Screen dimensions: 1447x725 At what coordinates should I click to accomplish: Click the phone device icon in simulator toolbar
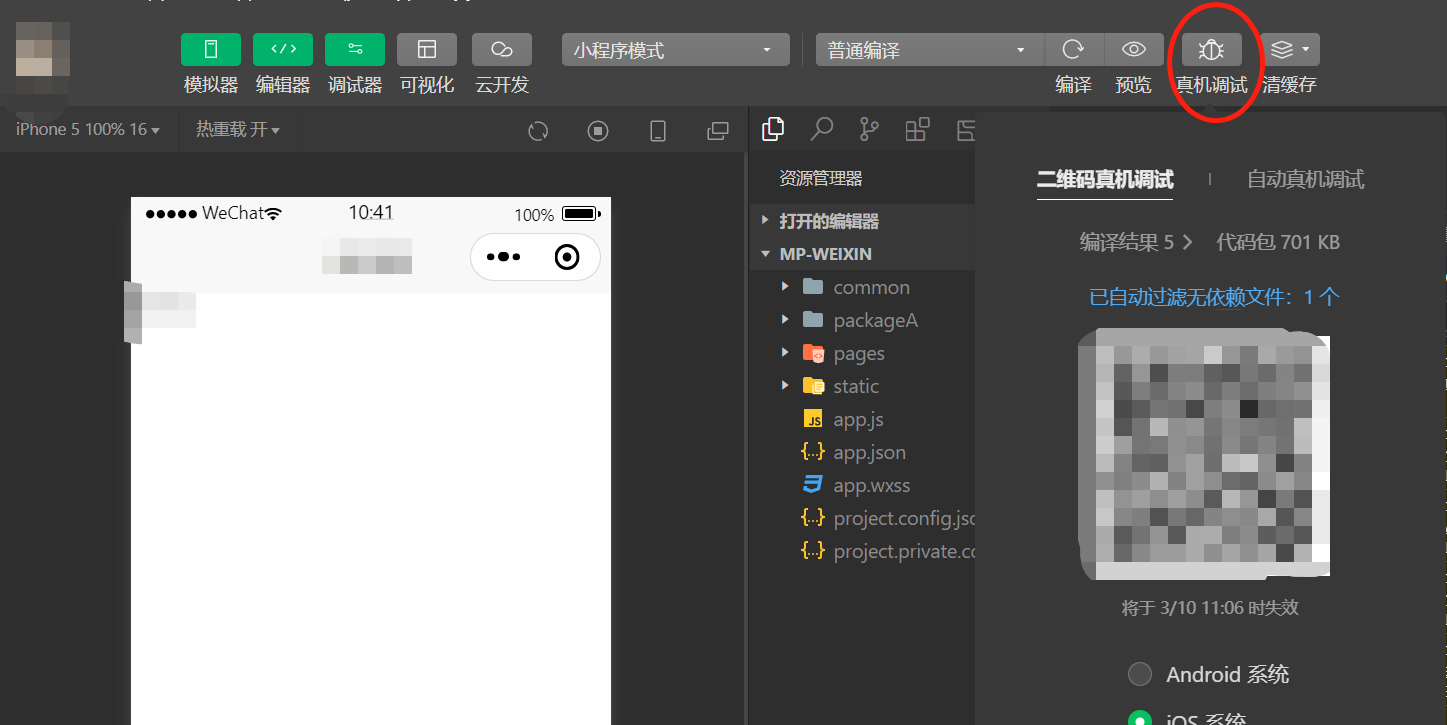[658, 131]
